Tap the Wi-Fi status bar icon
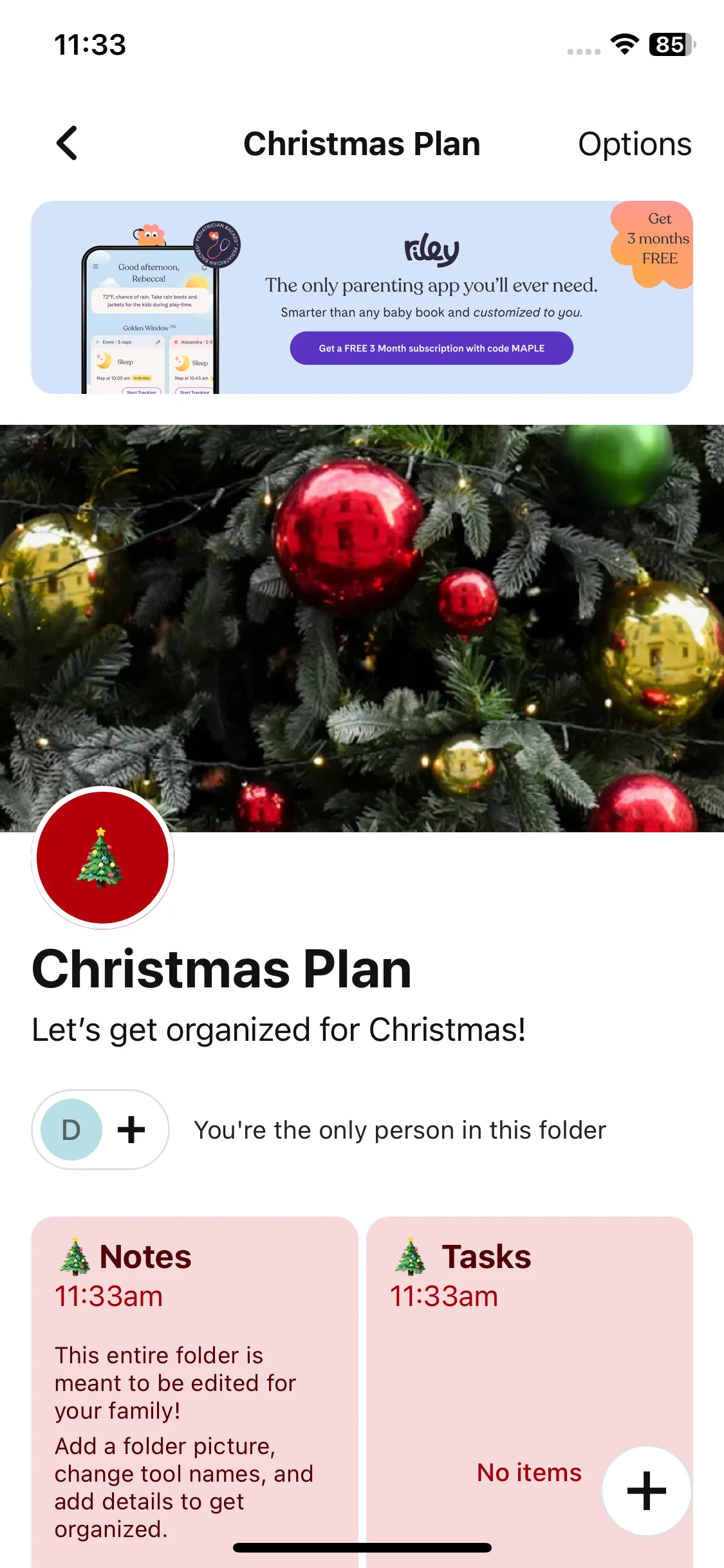The image size is (724, 1568). pos(624,44)
